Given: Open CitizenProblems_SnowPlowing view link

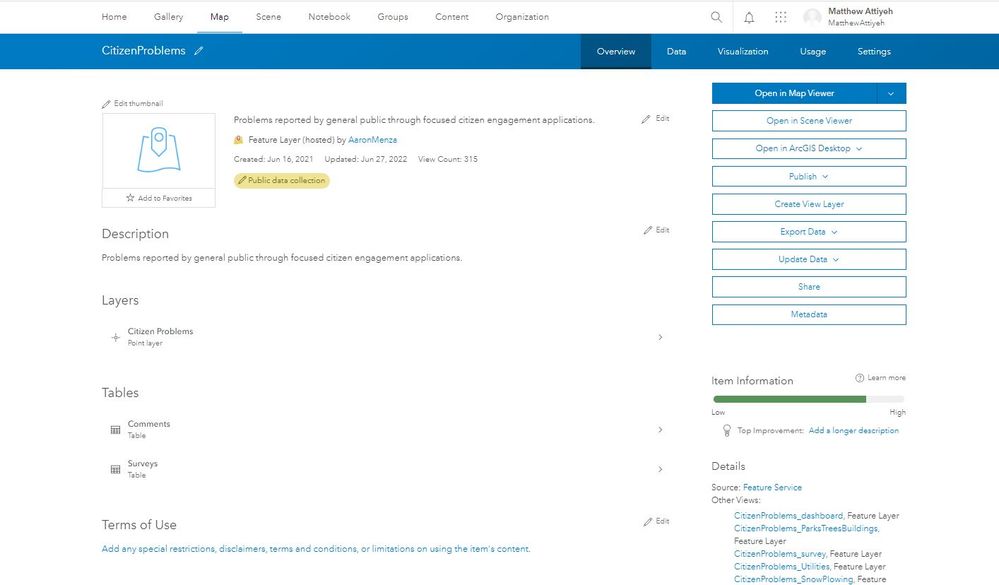Looking at the screenshot, I should coord(793,579).
